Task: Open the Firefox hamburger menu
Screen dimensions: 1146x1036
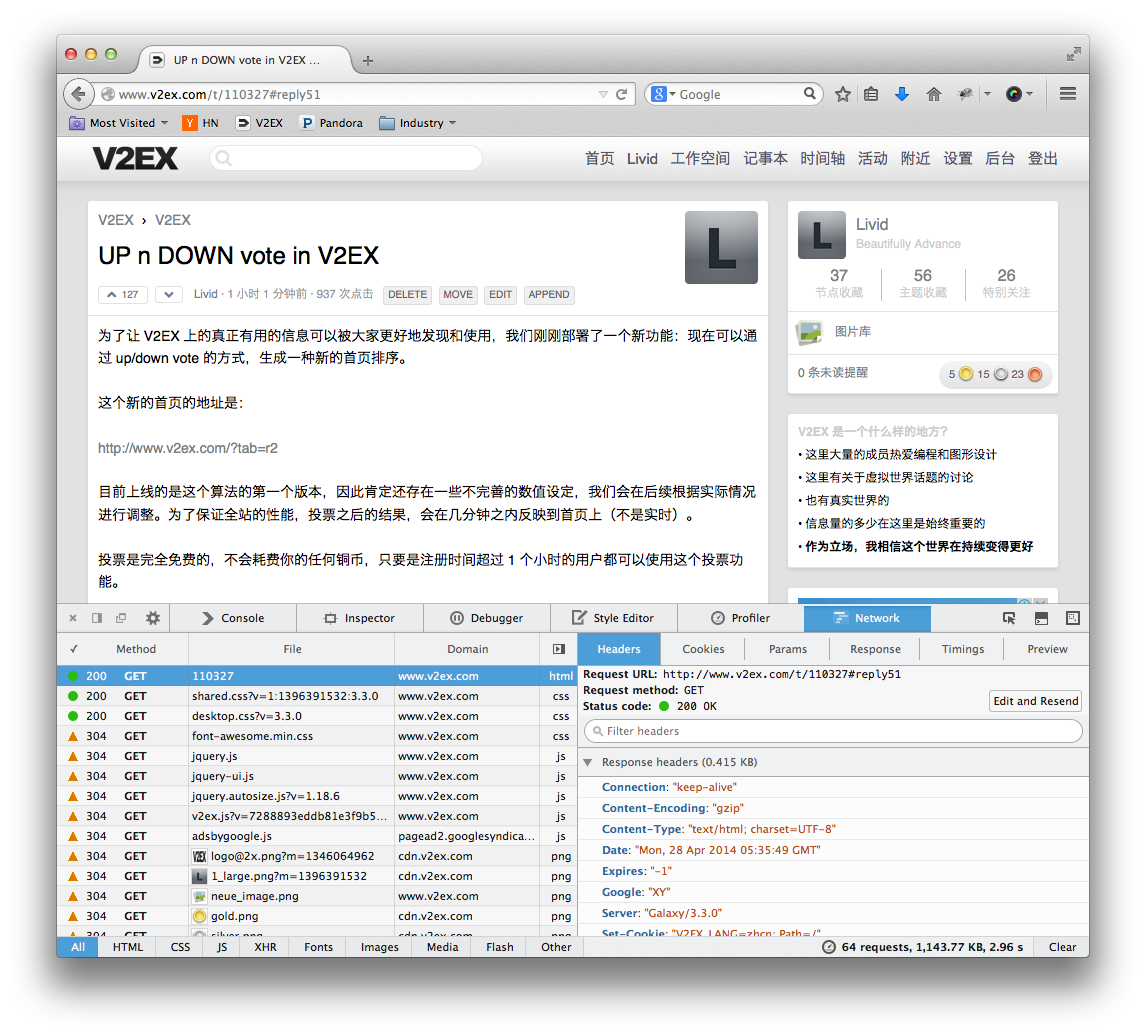Action: (x=1067, y=94)
